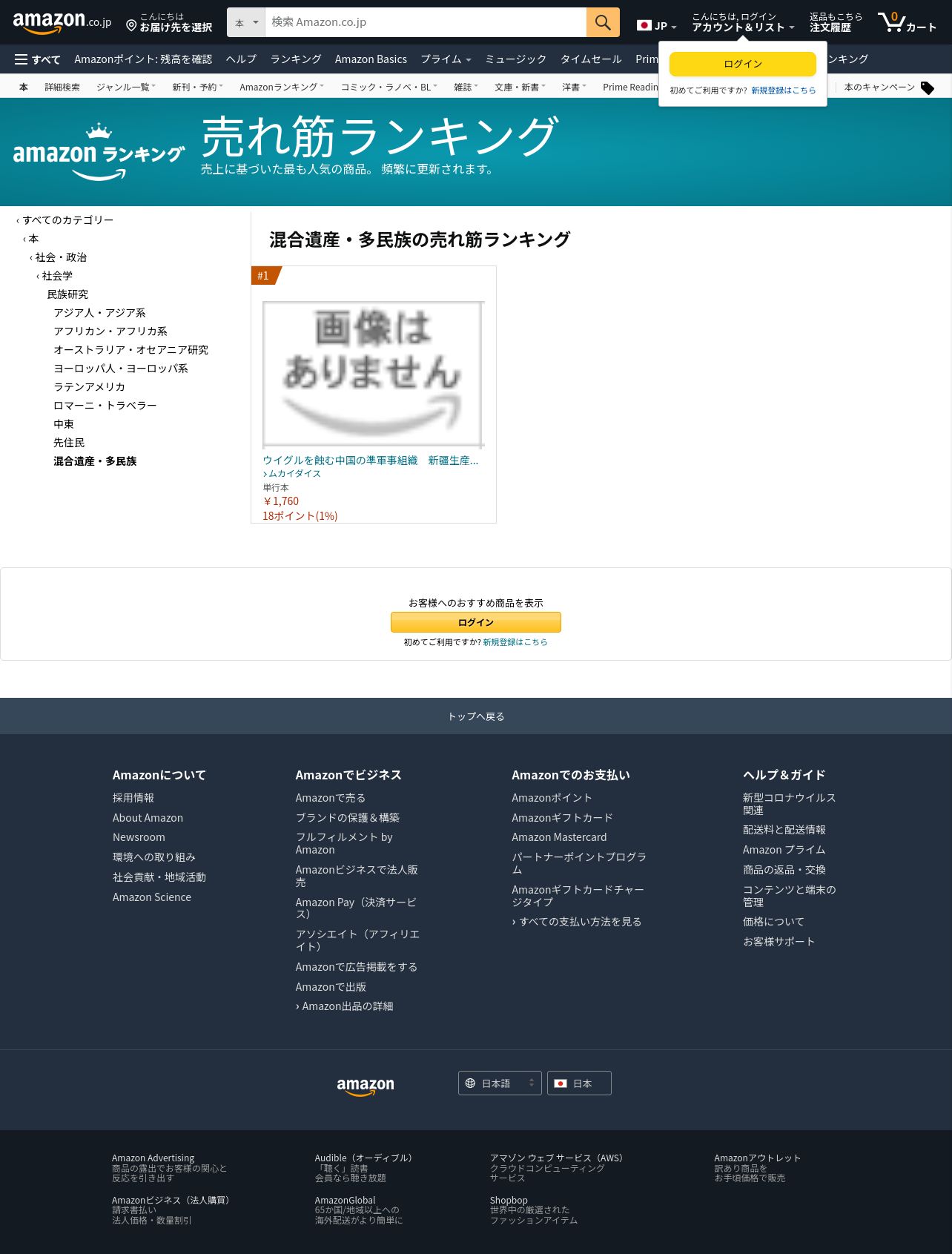Open About Amazon footer link
This screenshot has width=952, height=1254.
(x=148, y=818)
